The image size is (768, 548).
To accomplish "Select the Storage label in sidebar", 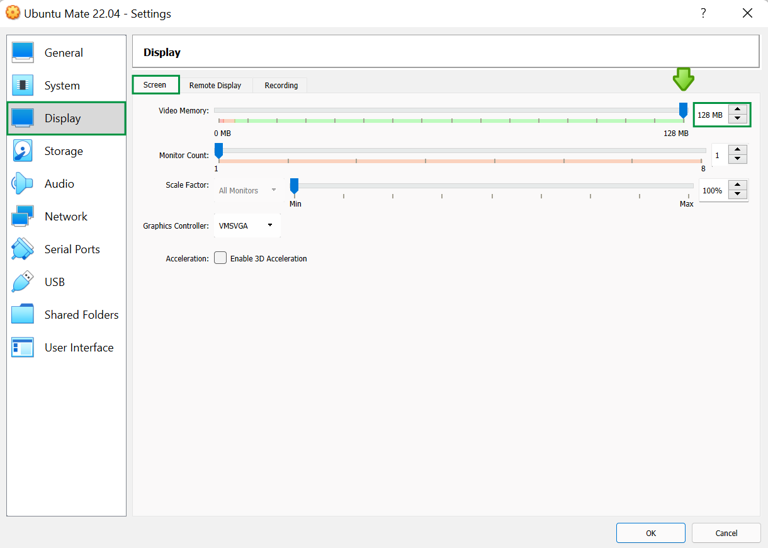I will coord(64,151).
